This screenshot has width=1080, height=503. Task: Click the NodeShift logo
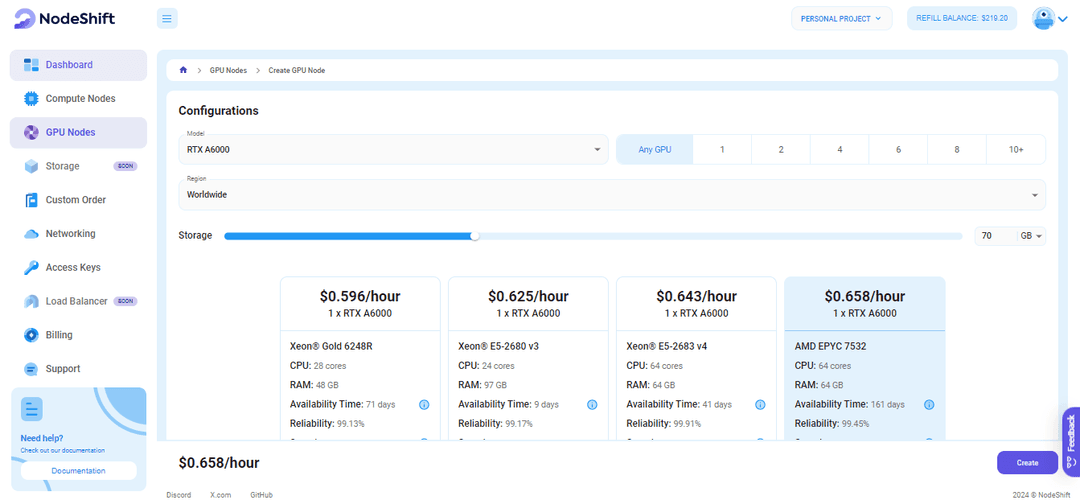tap(64, 19)
